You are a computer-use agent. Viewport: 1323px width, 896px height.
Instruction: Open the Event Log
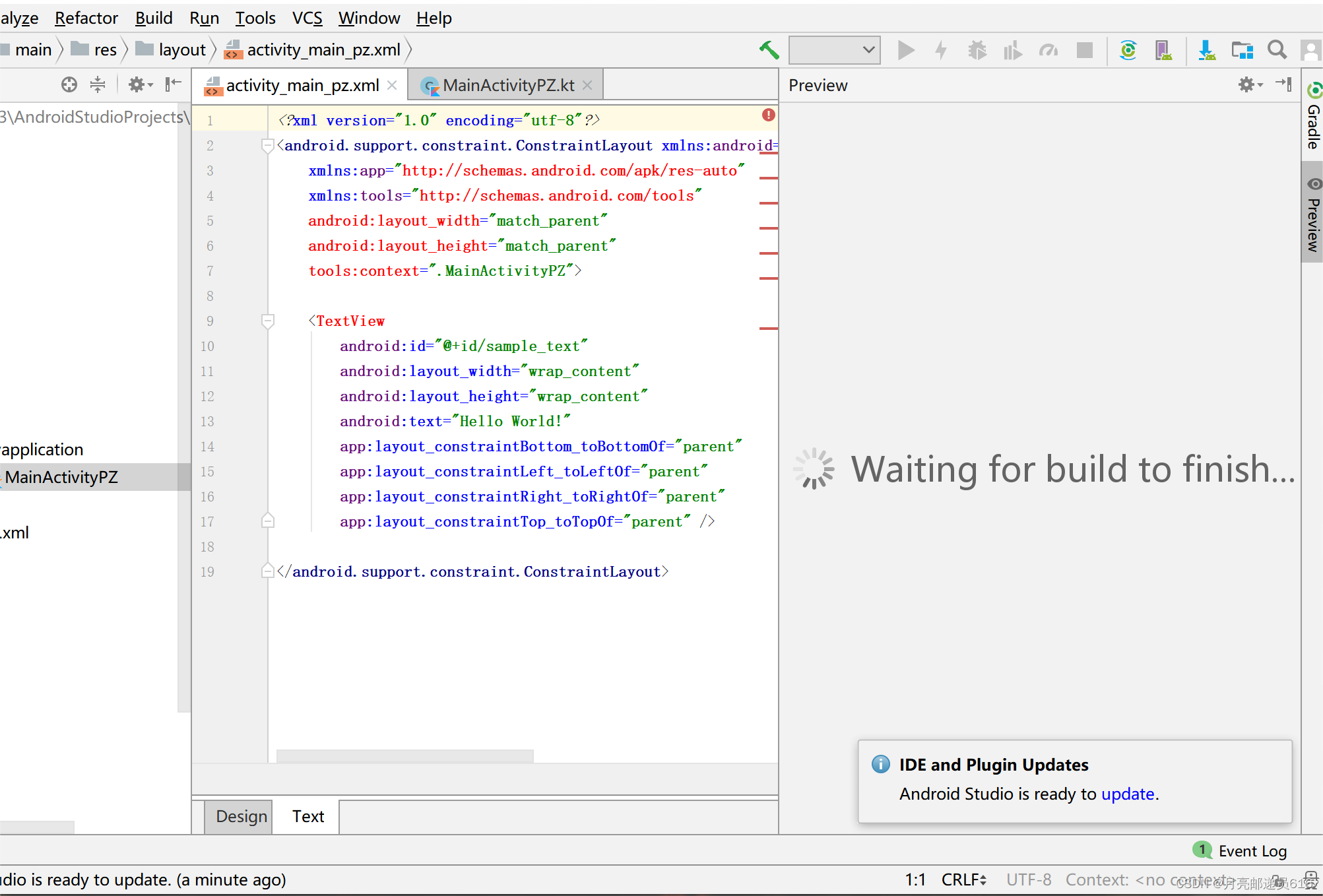click(x=1252, y=851)
